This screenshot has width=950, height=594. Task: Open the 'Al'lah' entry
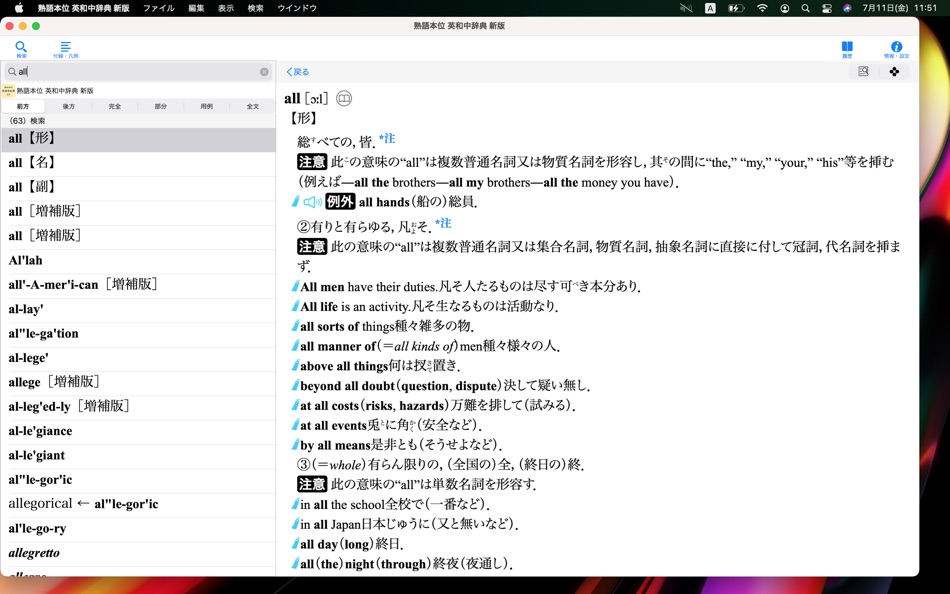(138, 261)
